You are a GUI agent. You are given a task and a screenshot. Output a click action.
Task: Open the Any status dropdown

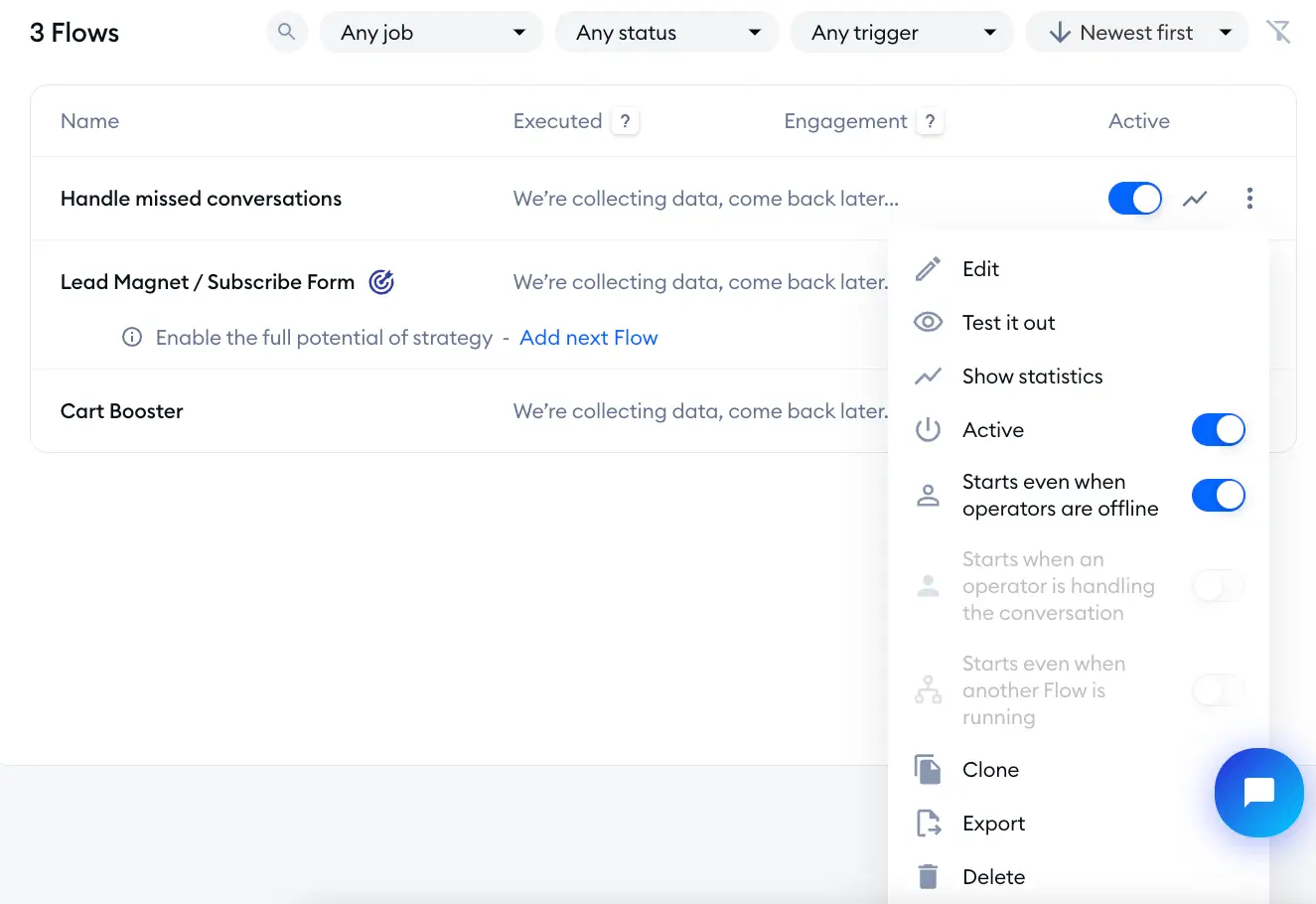coord(667,32)
